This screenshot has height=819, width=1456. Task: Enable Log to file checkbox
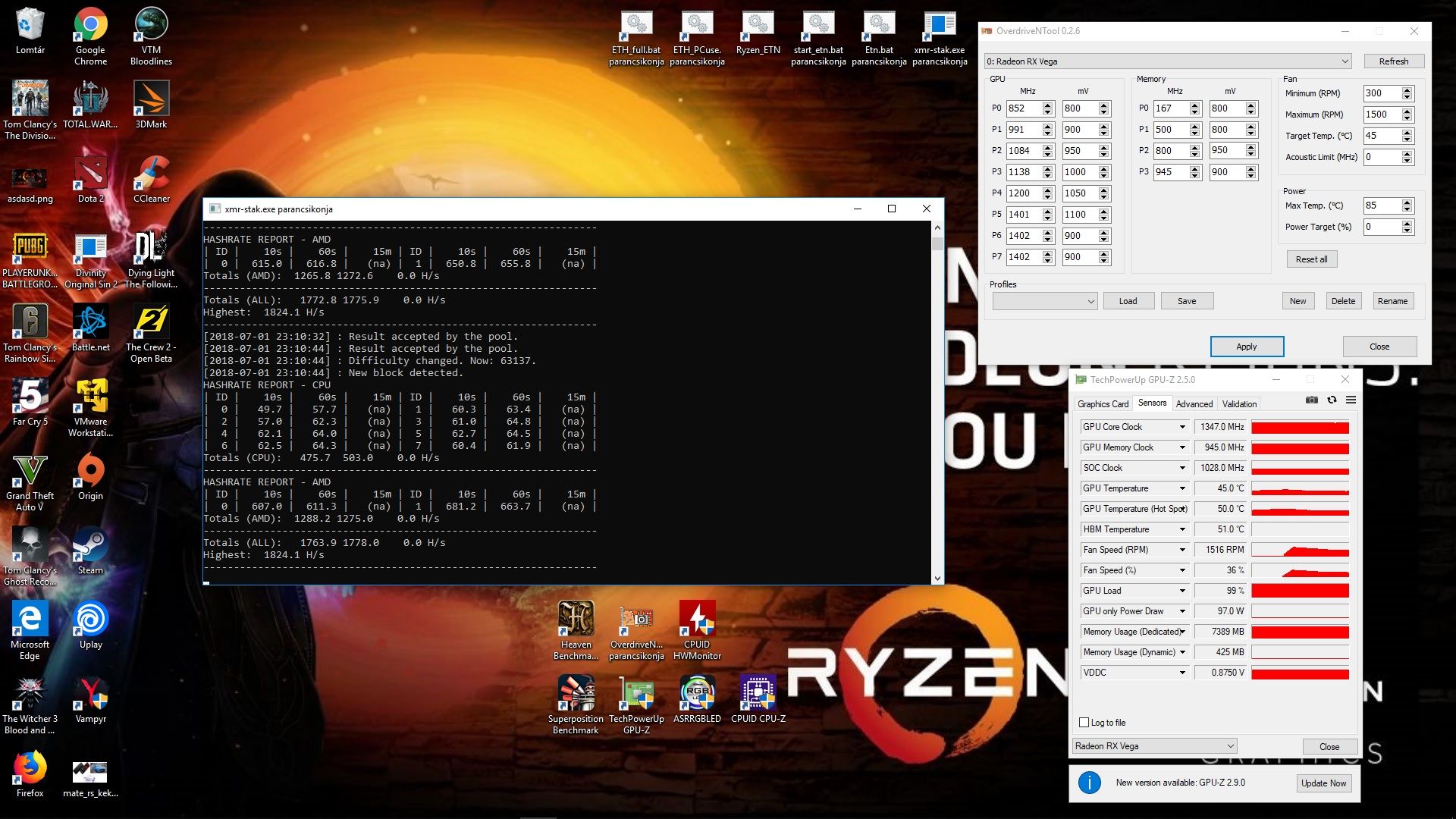(x=1084, y=723)
